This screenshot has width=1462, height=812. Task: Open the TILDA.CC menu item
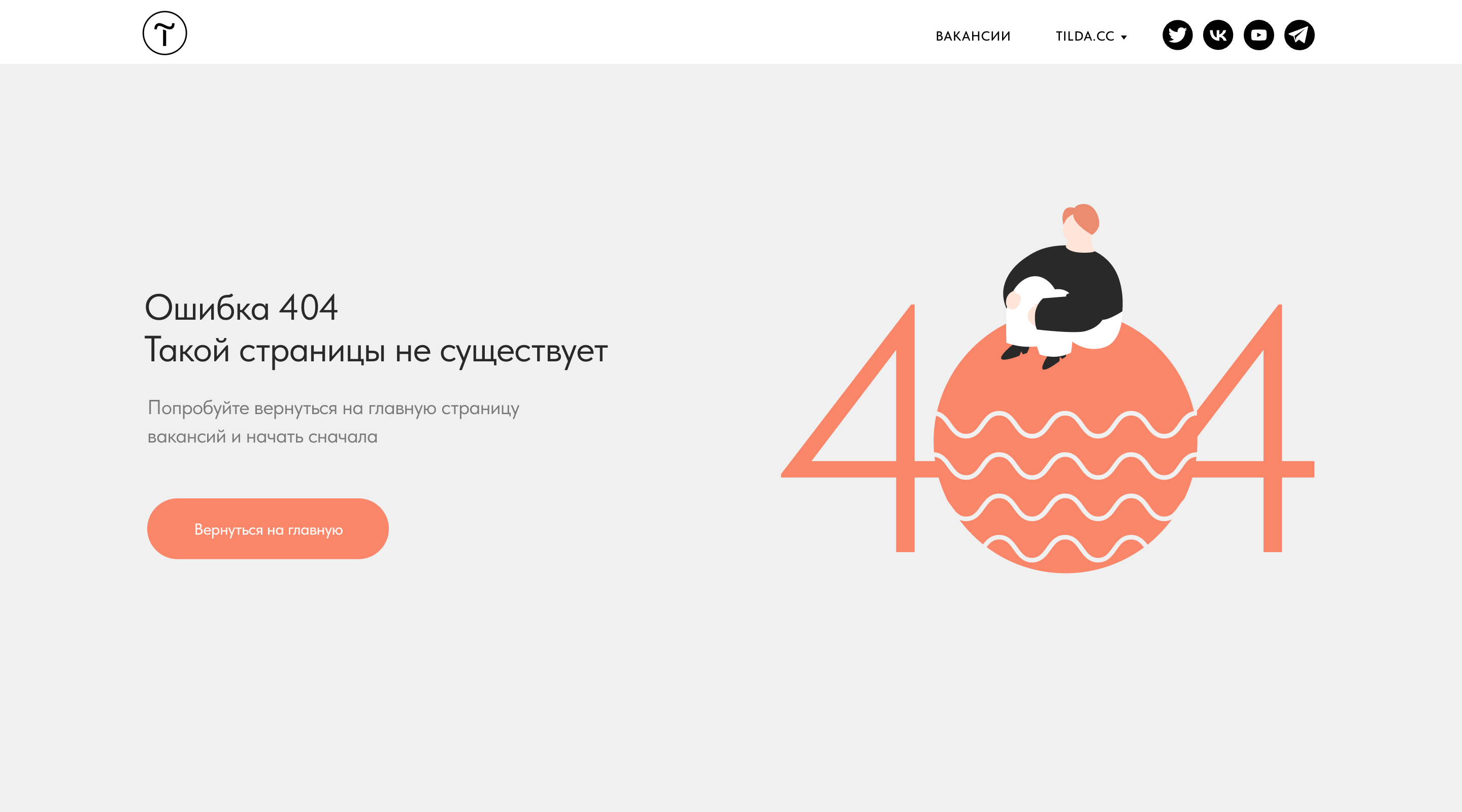pyautogui.click(x=1085, y=37)
